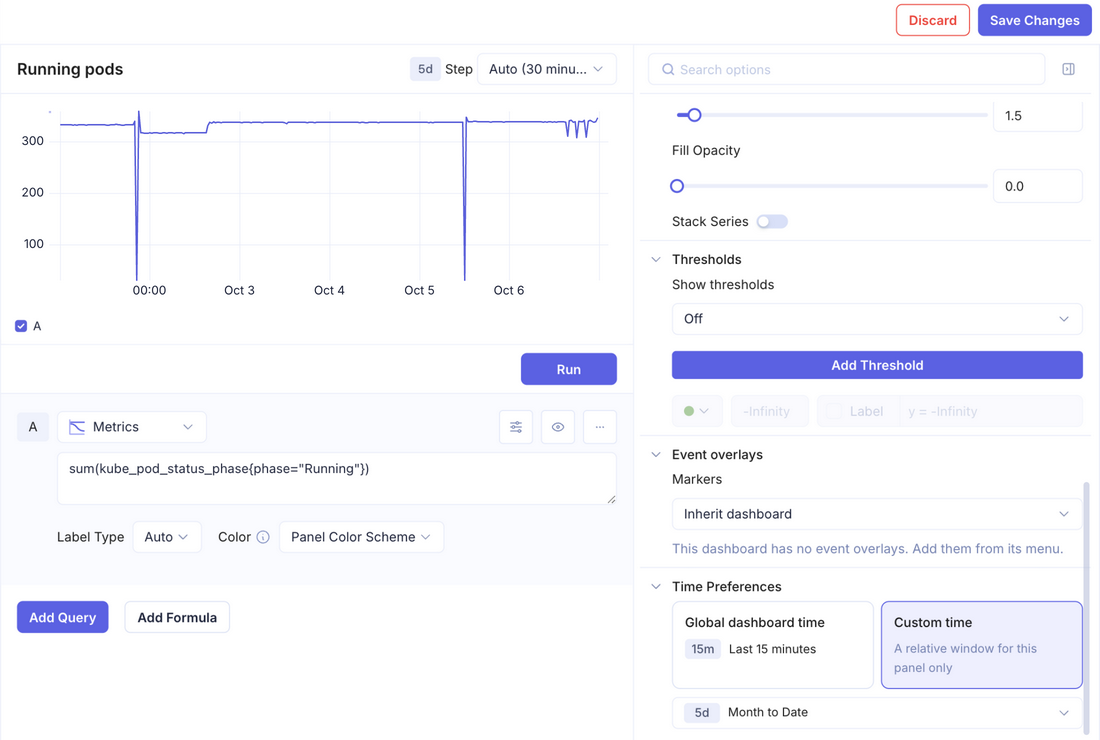Open the Month to Date time dropdown
This screenshot has height=740, width=1100.
click(877, 713)
